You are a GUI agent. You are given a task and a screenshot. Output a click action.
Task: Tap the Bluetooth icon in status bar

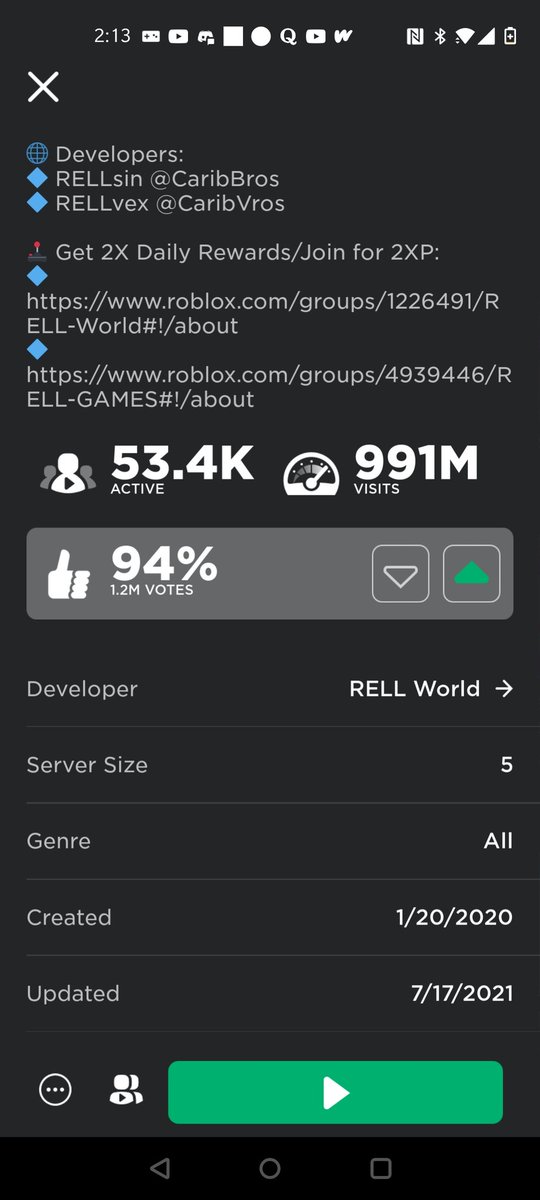pos(439,36)
